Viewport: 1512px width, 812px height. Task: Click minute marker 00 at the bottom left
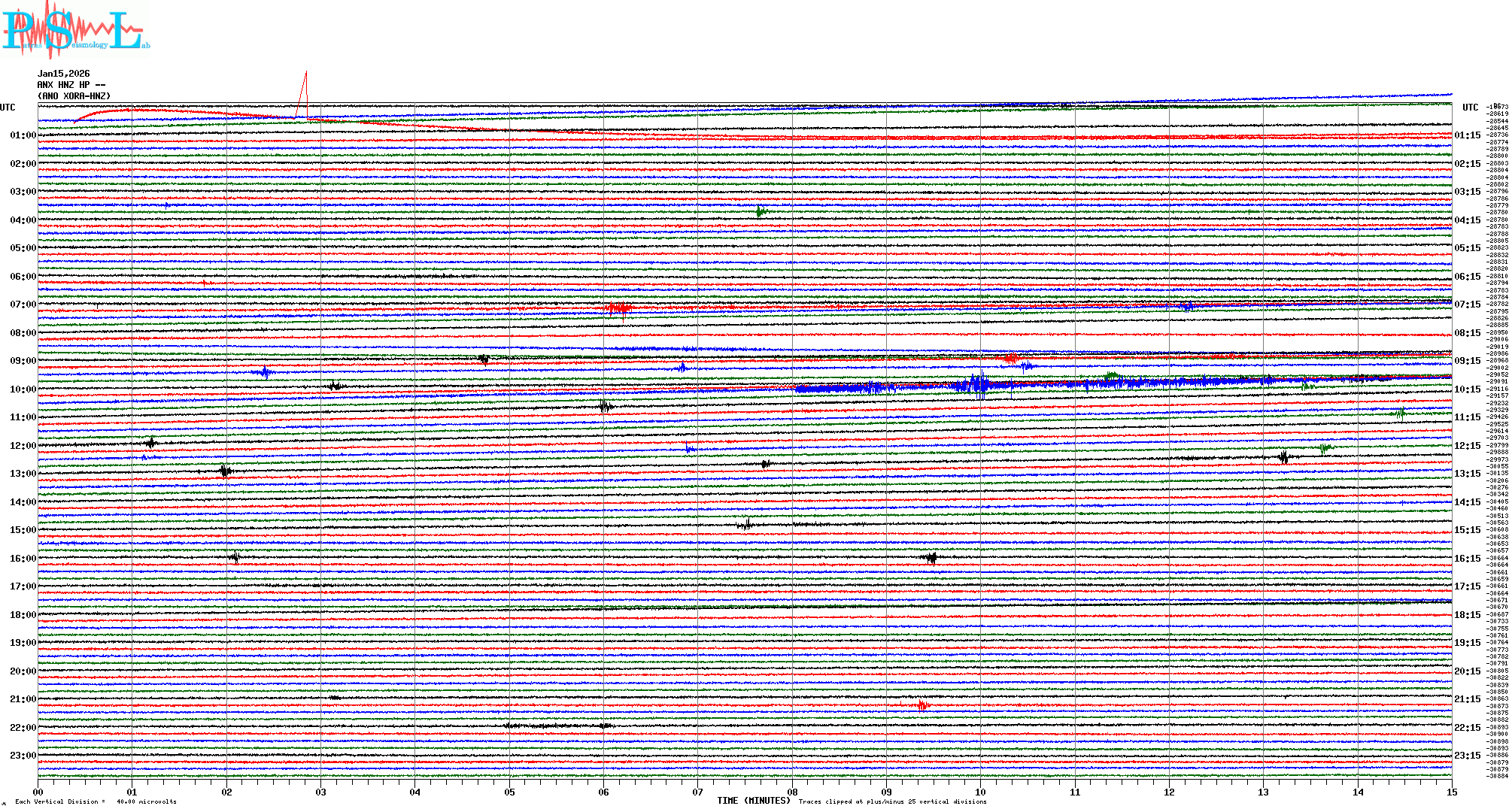click(x=38, y=792)
